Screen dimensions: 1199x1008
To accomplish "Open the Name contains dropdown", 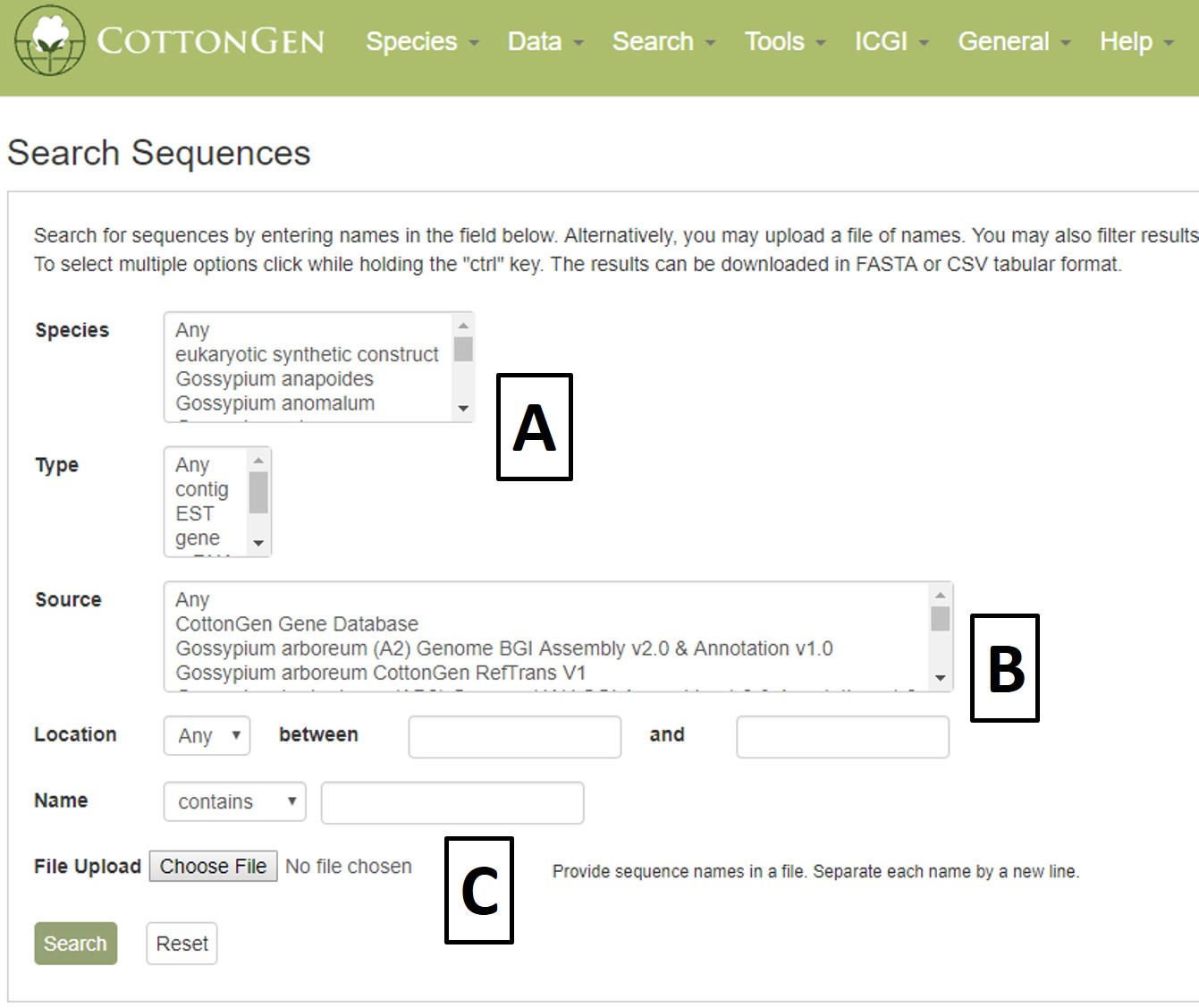I will coord(235,801).
